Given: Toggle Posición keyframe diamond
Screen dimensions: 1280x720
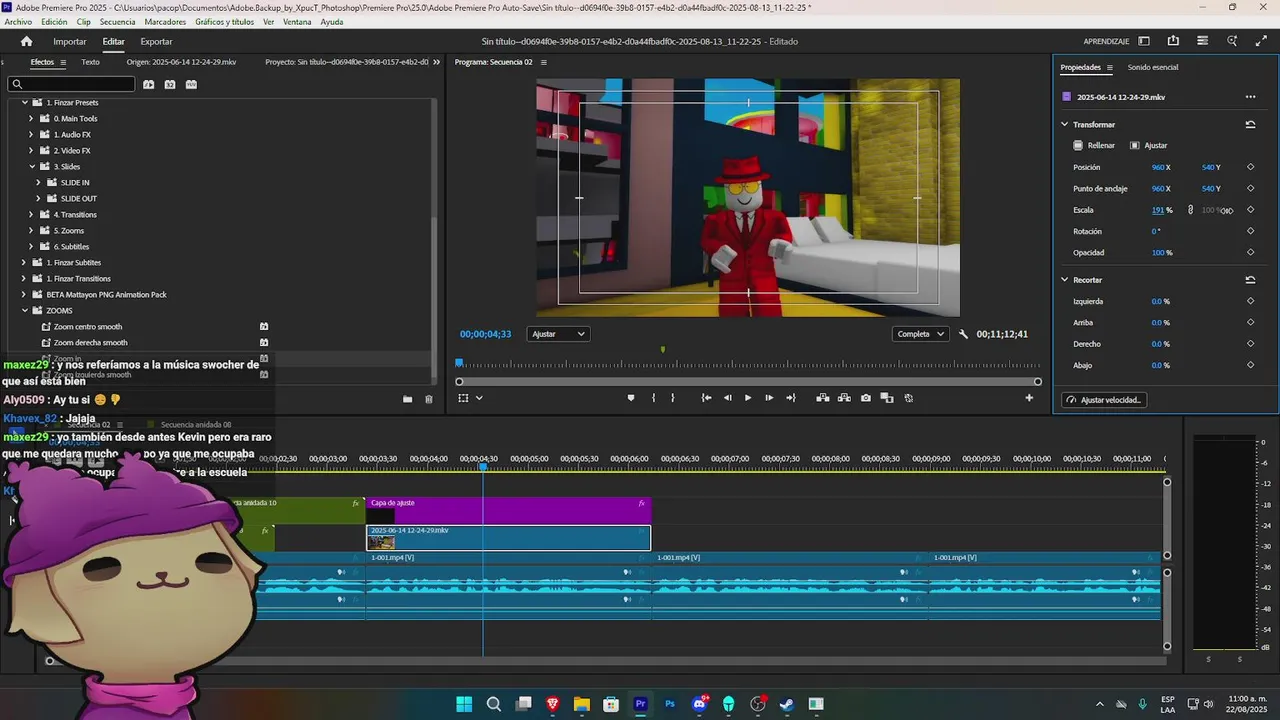Looking at the screenshot, I should click(1250, 167).
